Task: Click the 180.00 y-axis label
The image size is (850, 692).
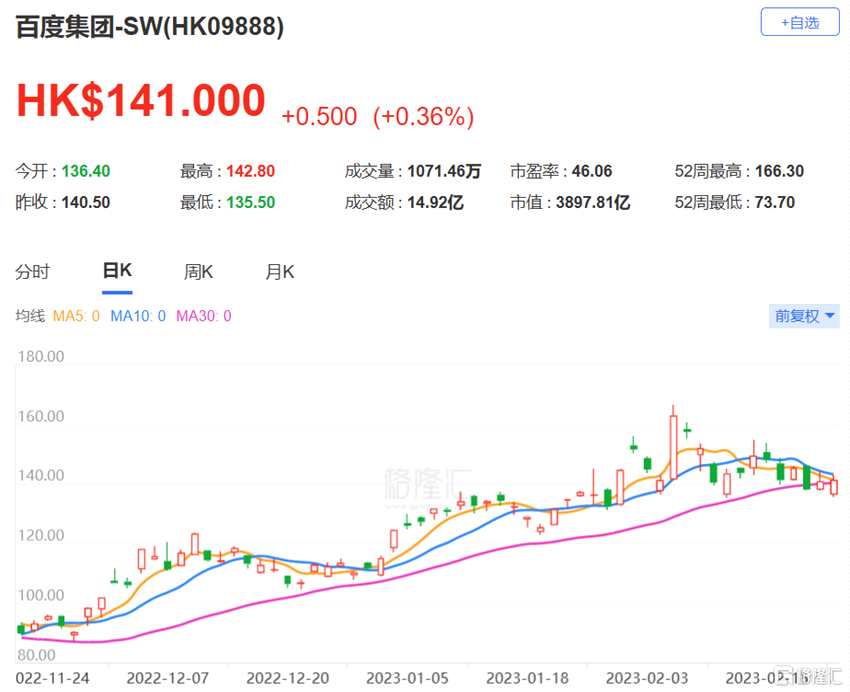Action: [41, 357]
